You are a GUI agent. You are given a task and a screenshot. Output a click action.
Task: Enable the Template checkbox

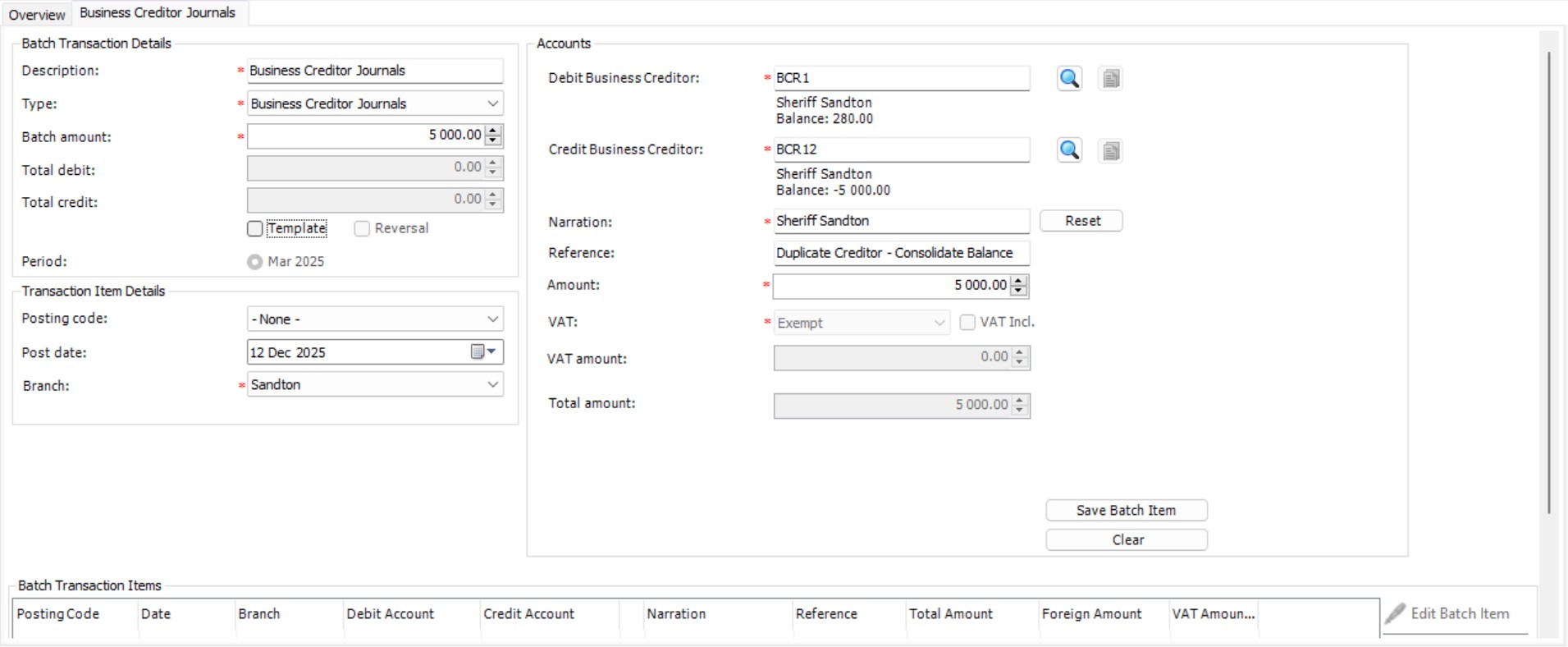pos(255,229)
